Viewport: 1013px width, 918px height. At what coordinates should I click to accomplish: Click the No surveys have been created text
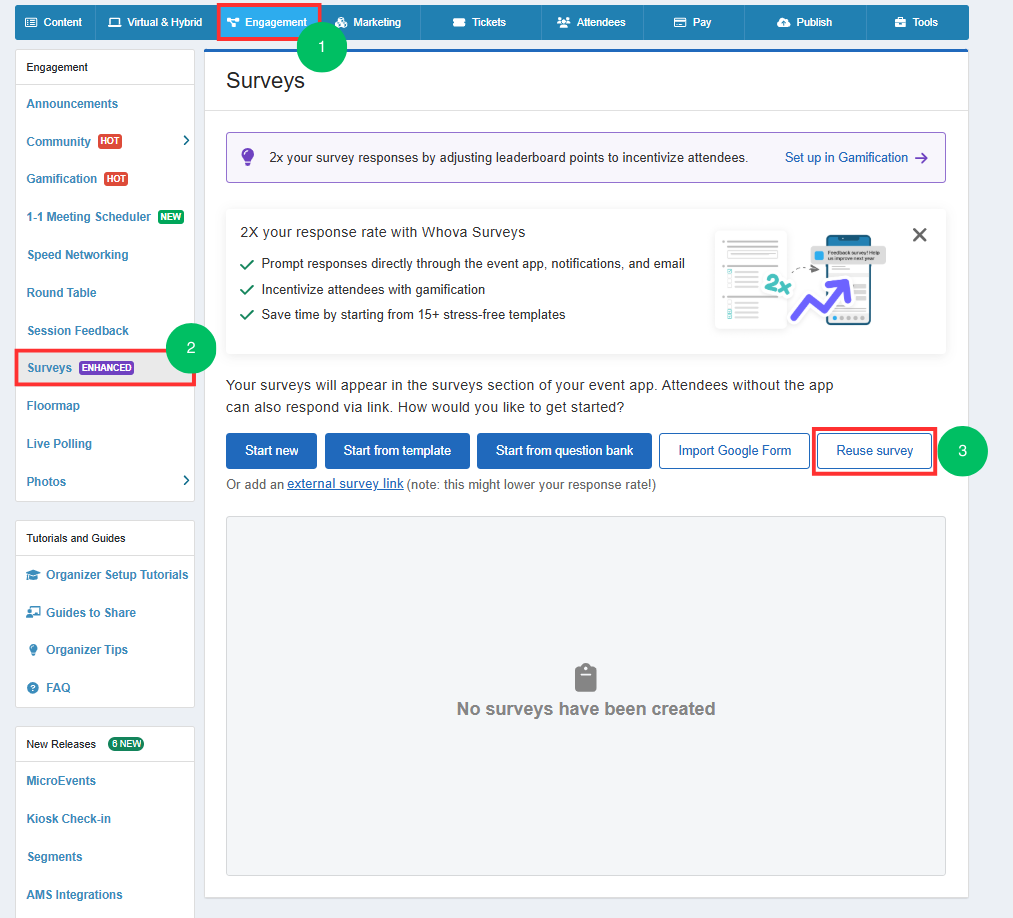586,709
